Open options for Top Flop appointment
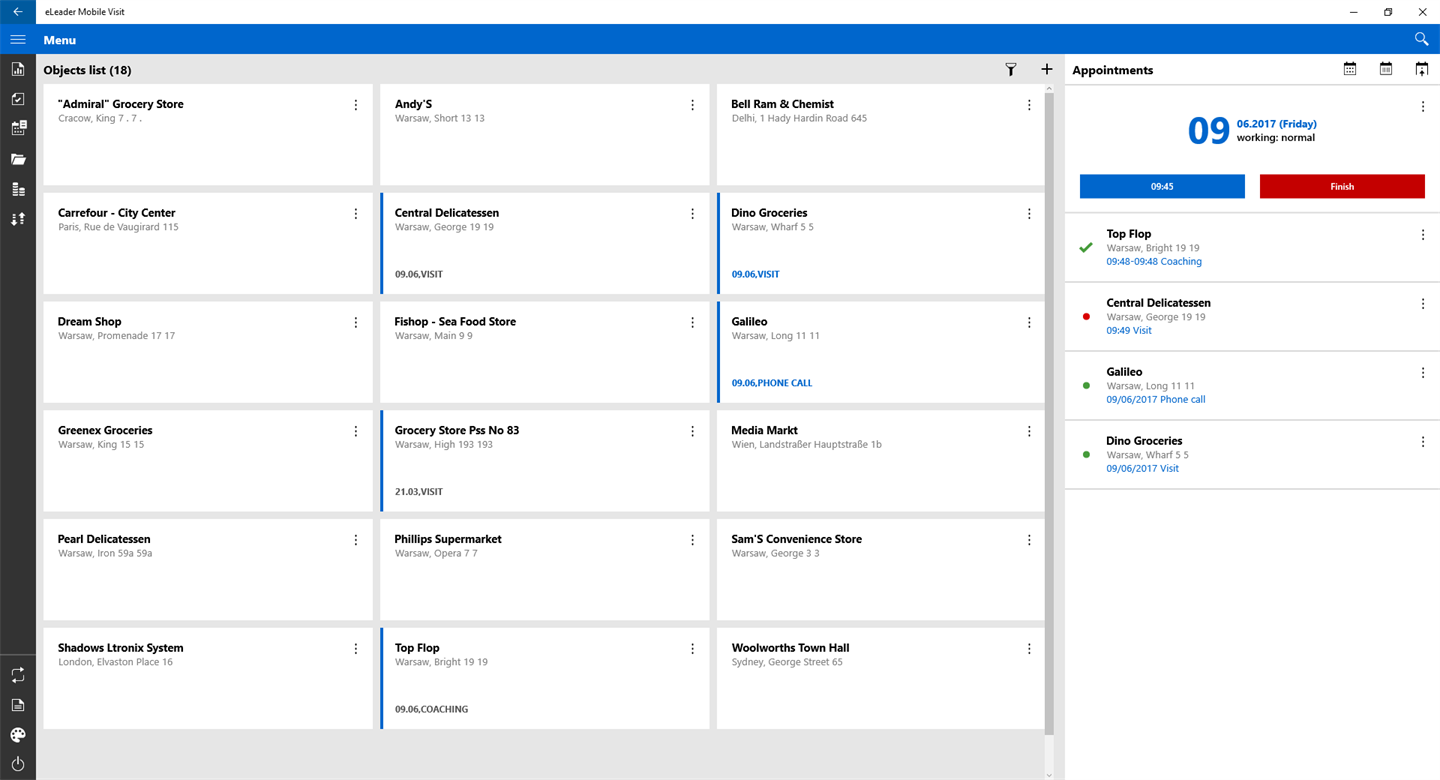Image resolution: width=1440 pixels, height=780 pixels. (1423, 235)
